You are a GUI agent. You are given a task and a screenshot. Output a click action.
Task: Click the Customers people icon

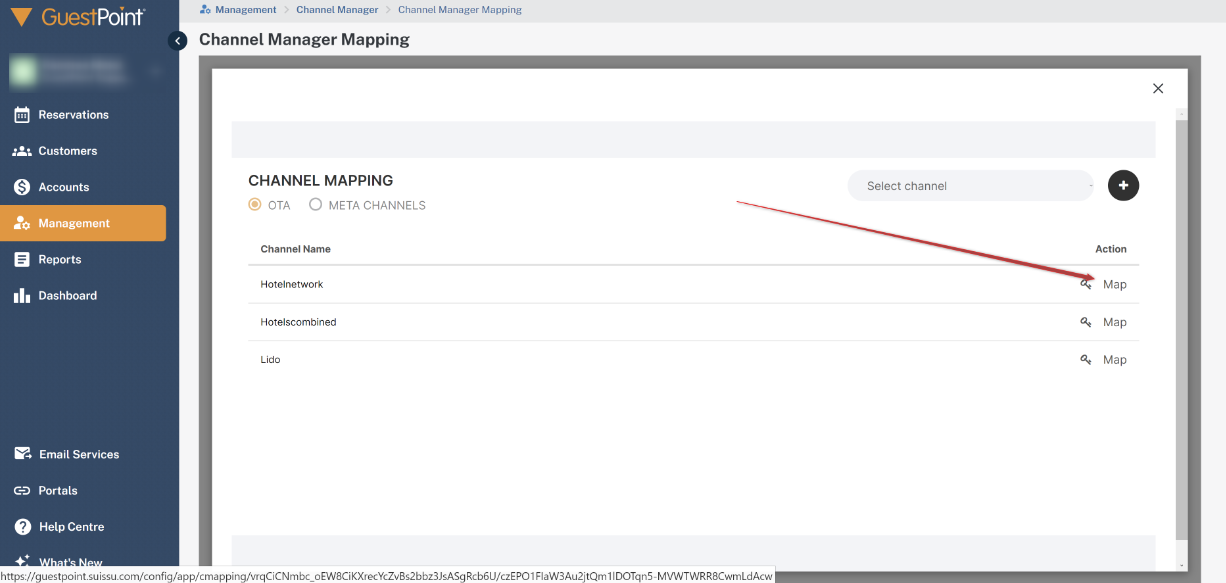click(22, 151)
